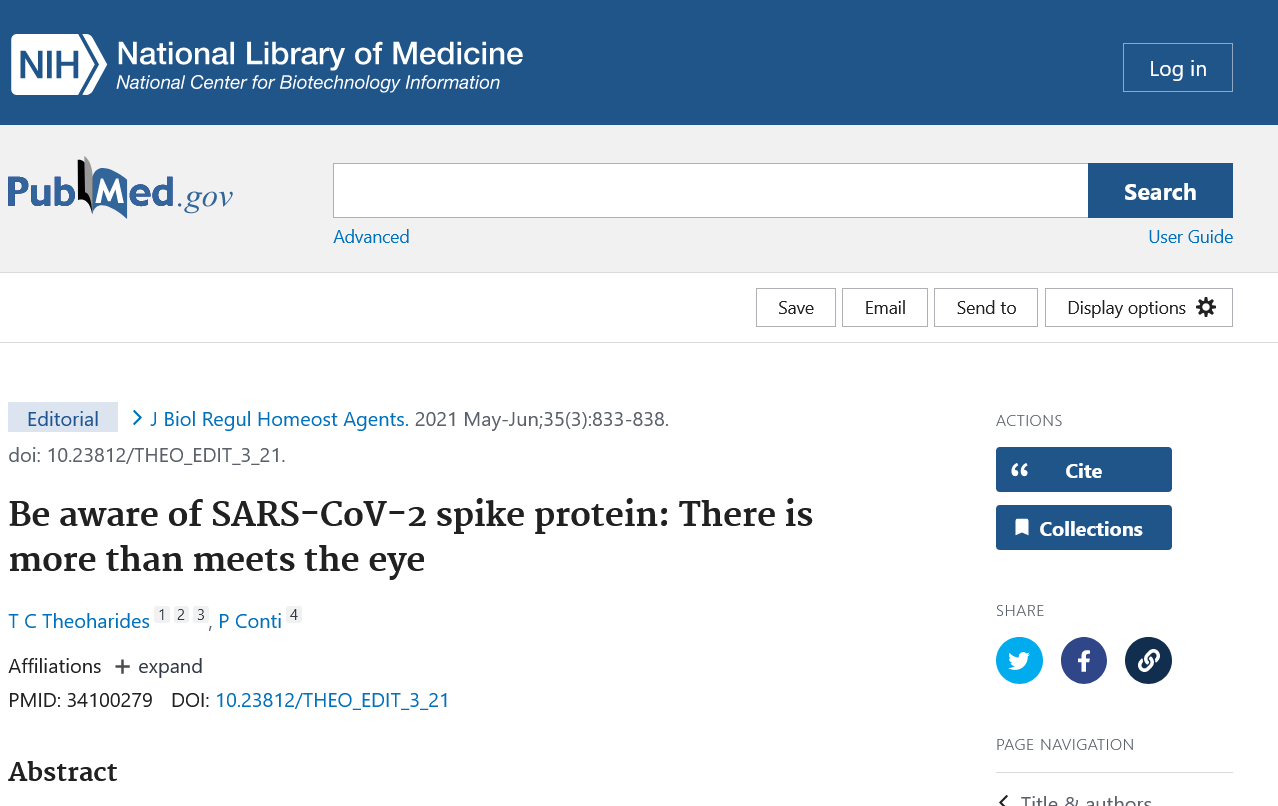Select the Editorial publication type label
Screen dimensions: 1278x806
(x=62, y=417)
